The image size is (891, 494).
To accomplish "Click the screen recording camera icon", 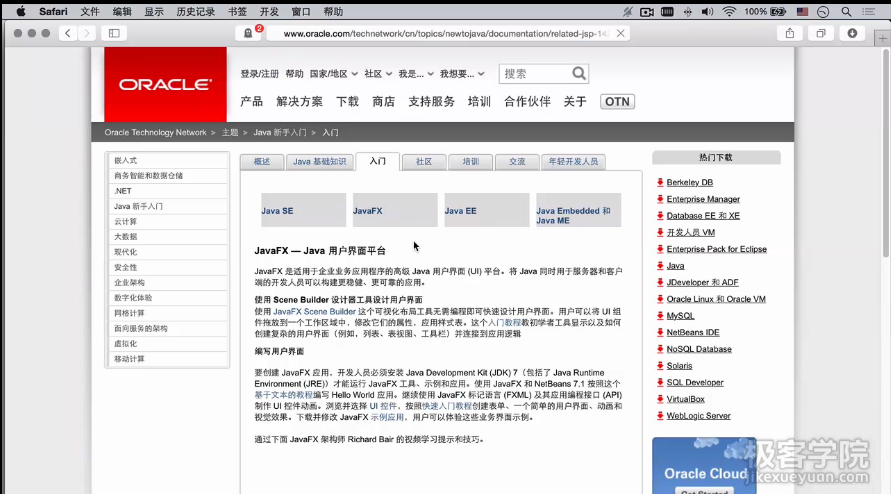I will [647, 11].
